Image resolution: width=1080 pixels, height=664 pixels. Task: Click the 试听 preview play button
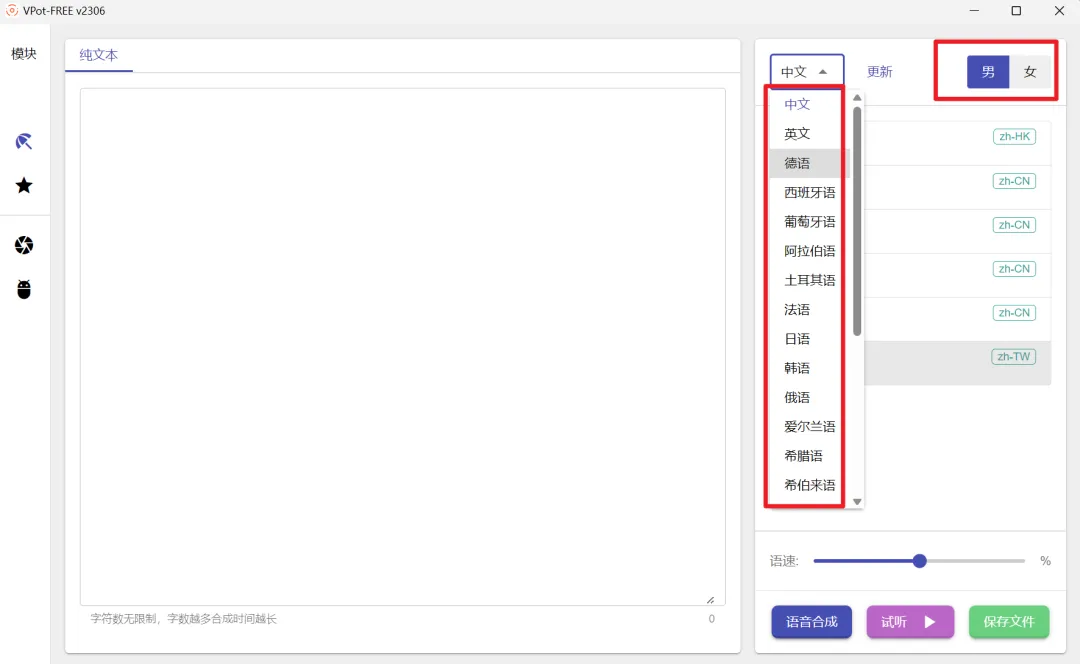pyautogui.click(x=910, y=622)
